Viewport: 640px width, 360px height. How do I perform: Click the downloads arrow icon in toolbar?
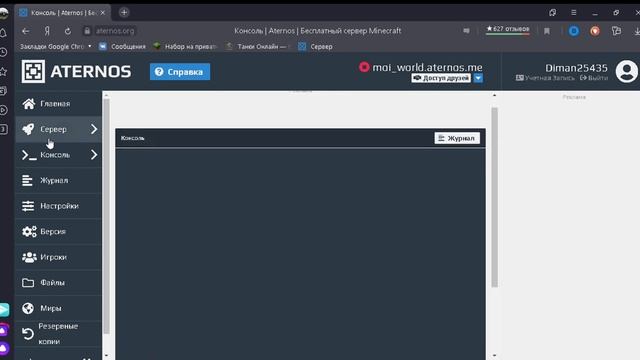[636, 31]
